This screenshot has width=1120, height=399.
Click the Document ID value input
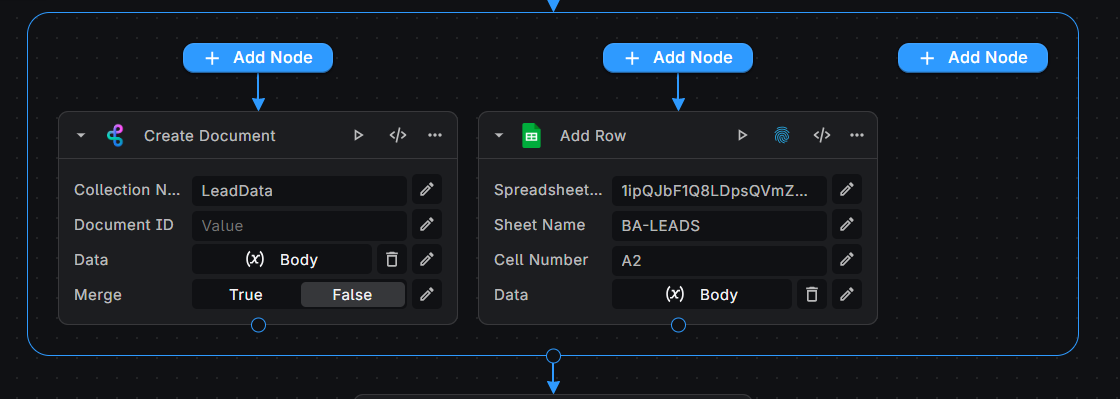pyautogui.click(x=299, y=226)
